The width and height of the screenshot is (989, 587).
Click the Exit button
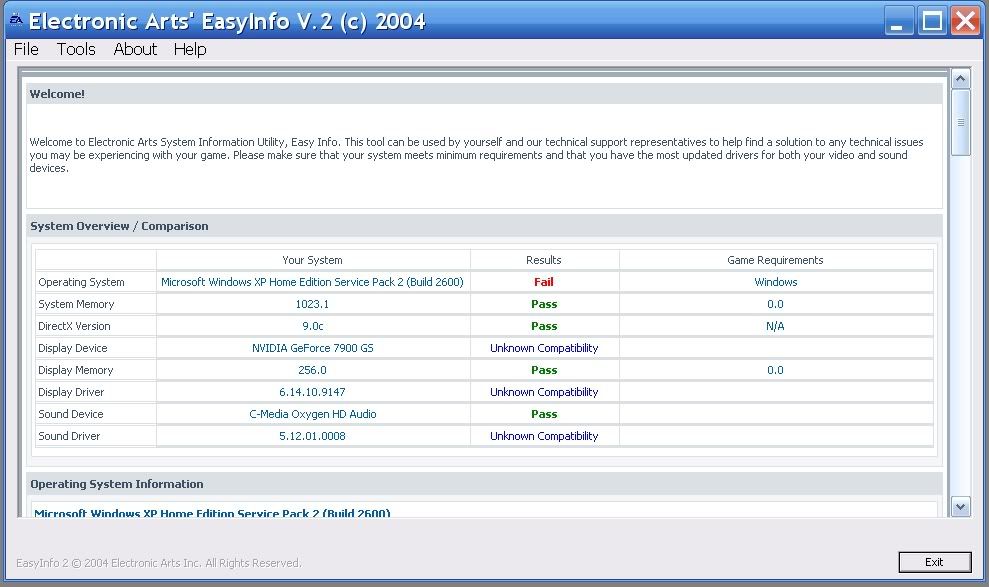pos(935,562)
